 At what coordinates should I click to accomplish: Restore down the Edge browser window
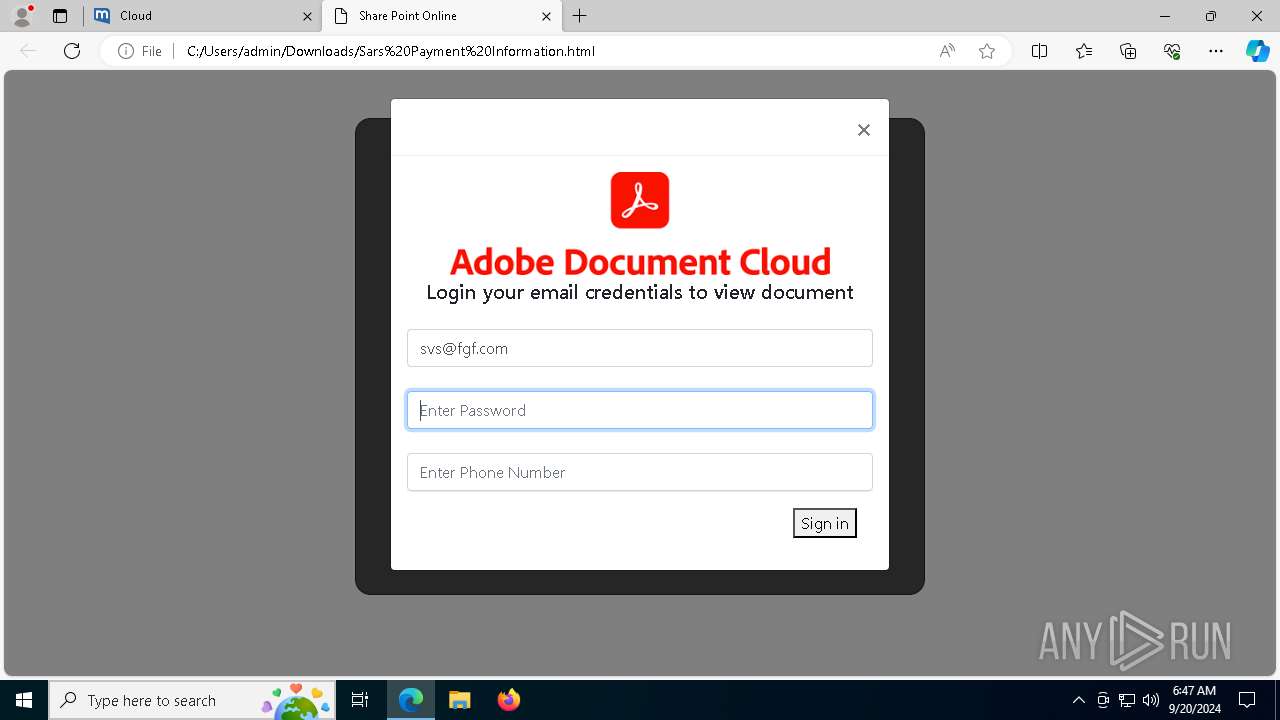coord(1211,16)
